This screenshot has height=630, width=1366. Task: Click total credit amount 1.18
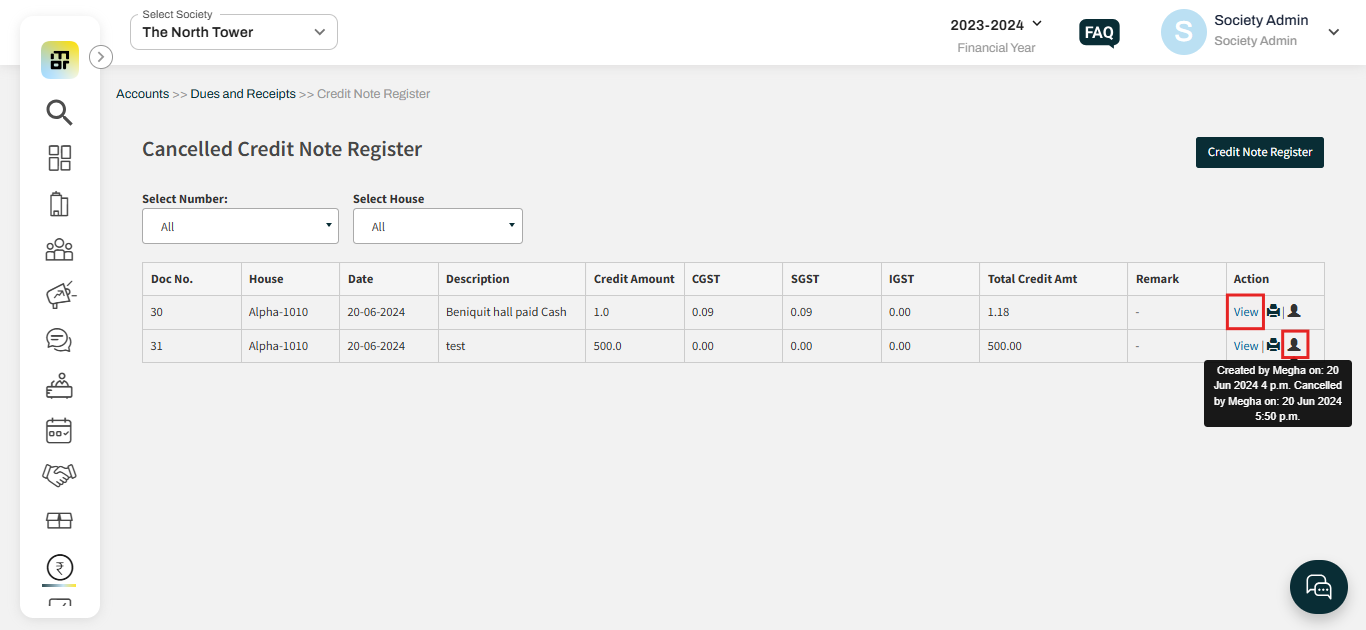(998, 312)
